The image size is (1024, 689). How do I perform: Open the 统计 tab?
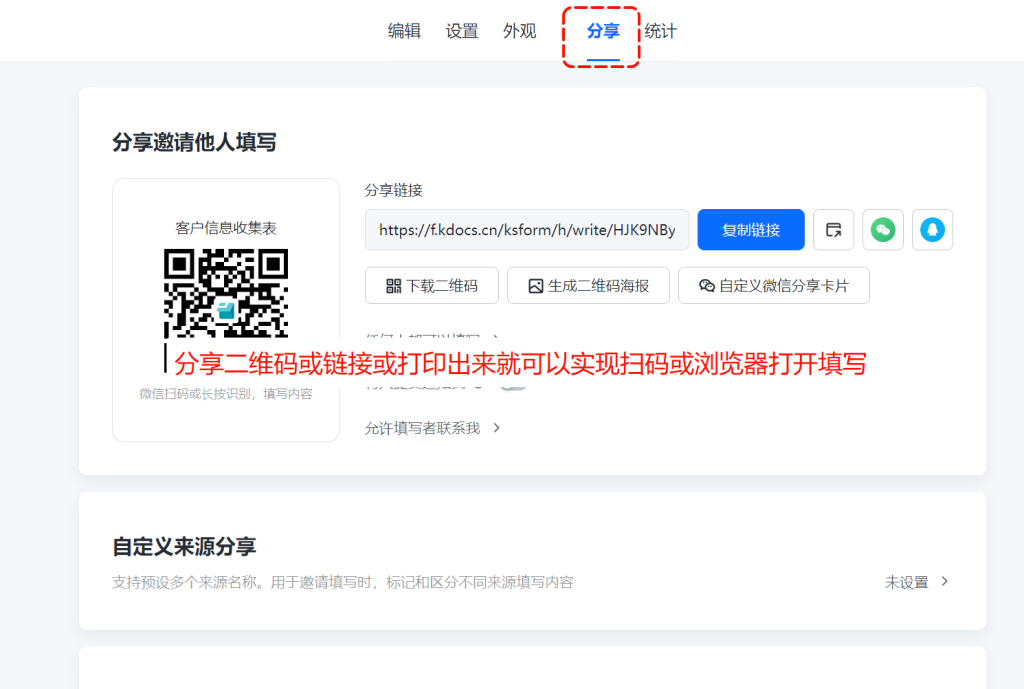click(660, 31)
